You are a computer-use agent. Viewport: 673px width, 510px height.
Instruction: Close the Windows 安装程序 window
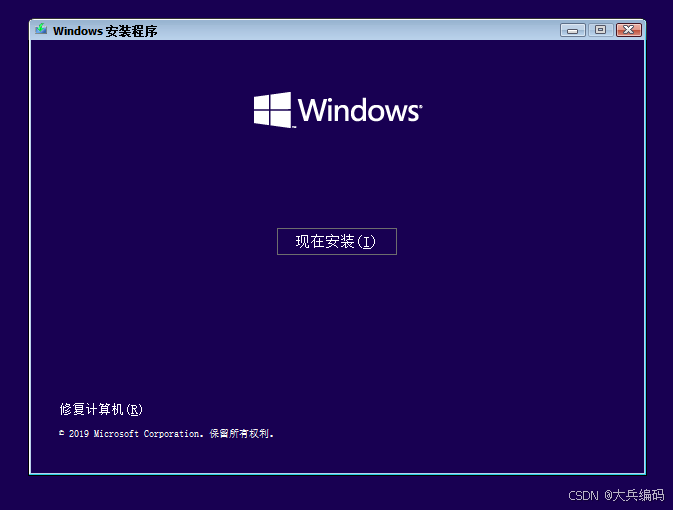(629, 30)
